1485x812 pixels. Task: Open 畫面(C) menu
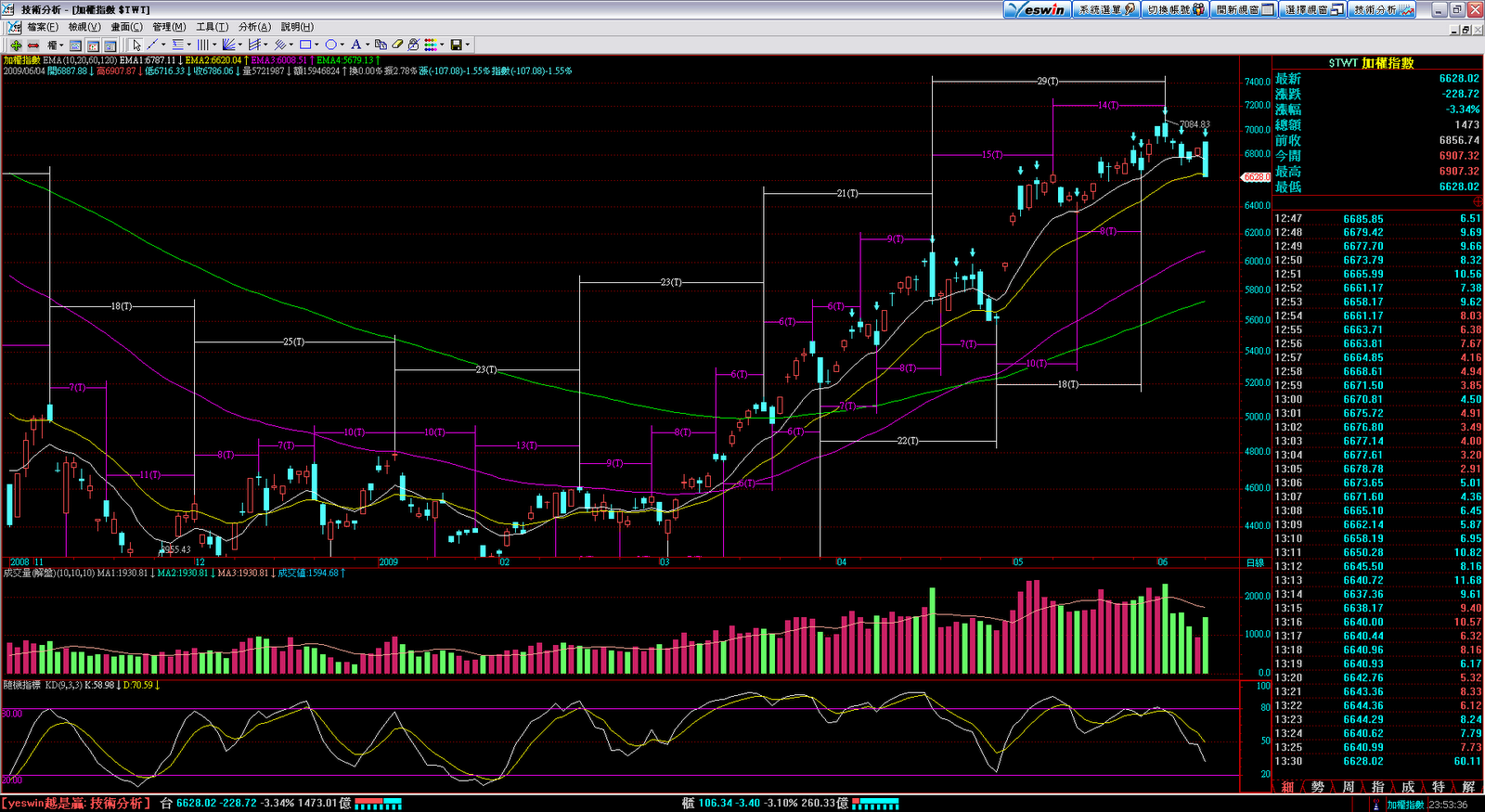tap(127, 27)
